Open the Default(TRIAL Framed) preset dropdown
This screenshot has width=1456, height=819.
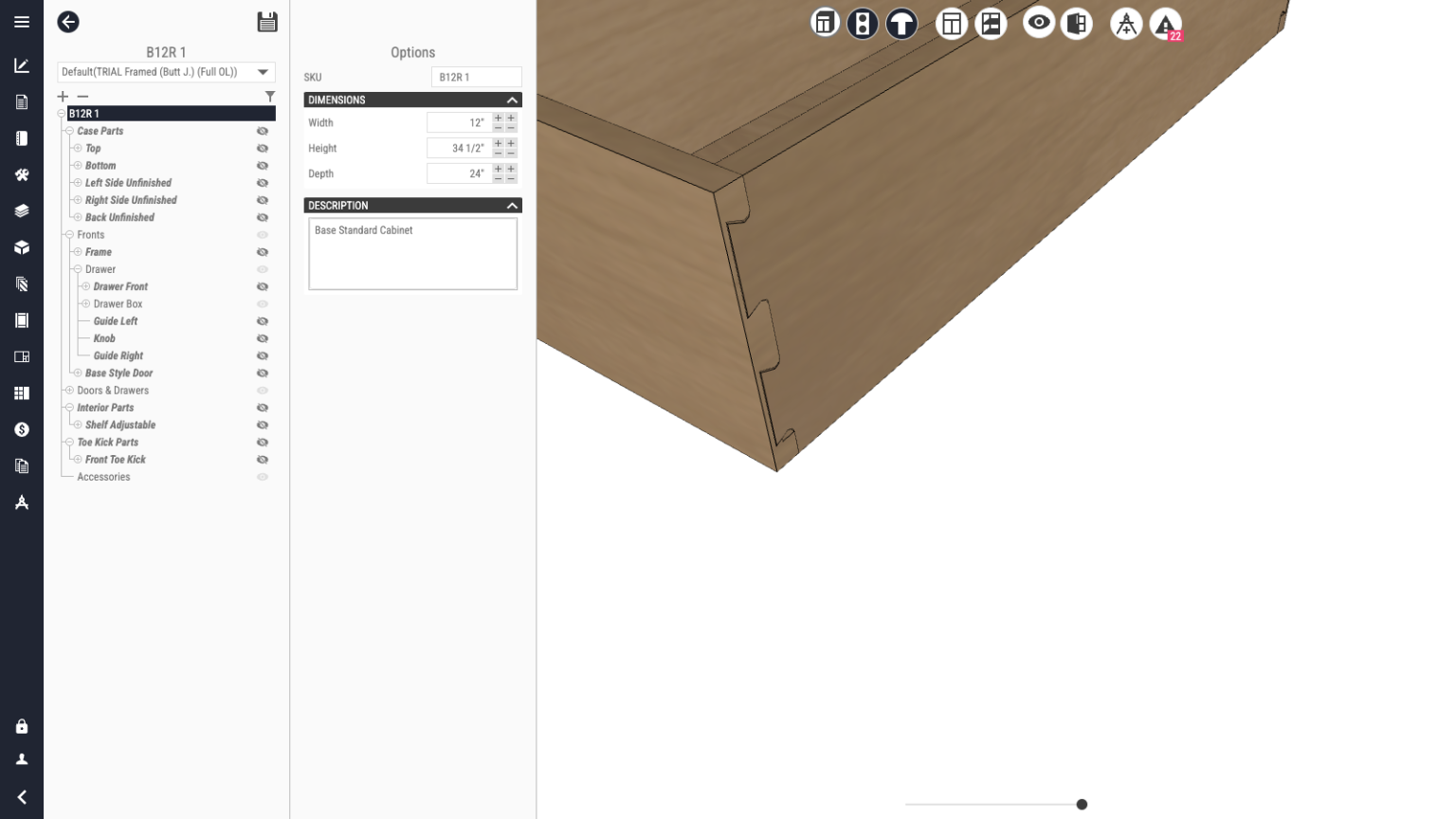point(165,71)
